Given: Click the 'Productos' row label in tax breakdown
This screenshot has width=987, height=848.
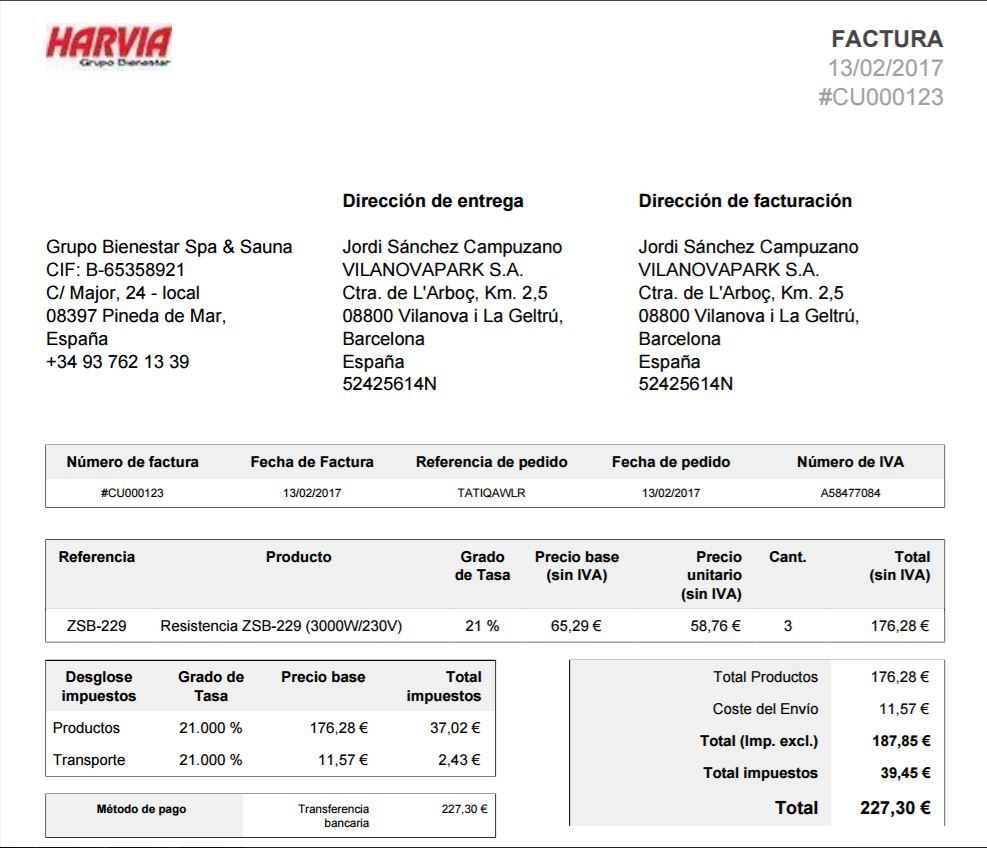Looking at the screenshot, I should click(x=86, y=728).
